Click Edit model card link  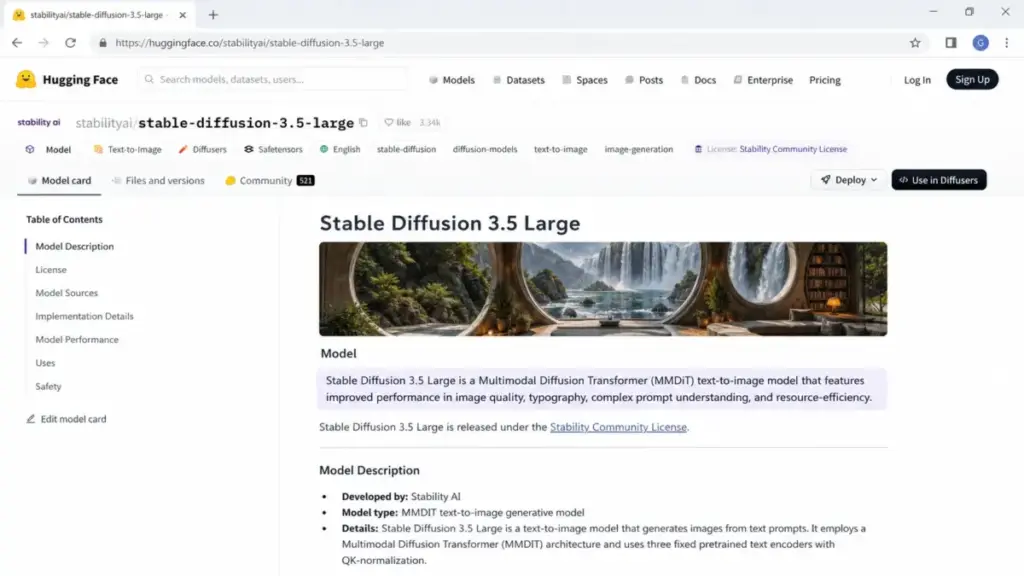[66, 419]
